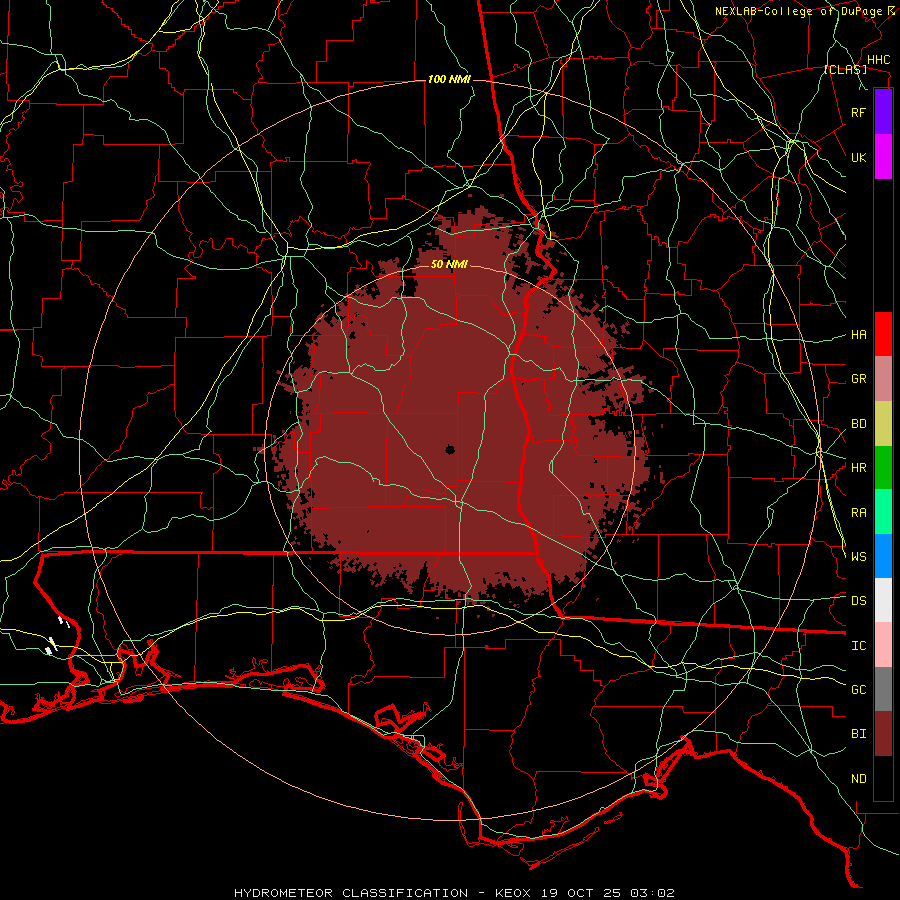Image resolution: width=900 pixels, height=900 pixels.
Task: Click the HA red legend swatch
Action: point(883,334)
